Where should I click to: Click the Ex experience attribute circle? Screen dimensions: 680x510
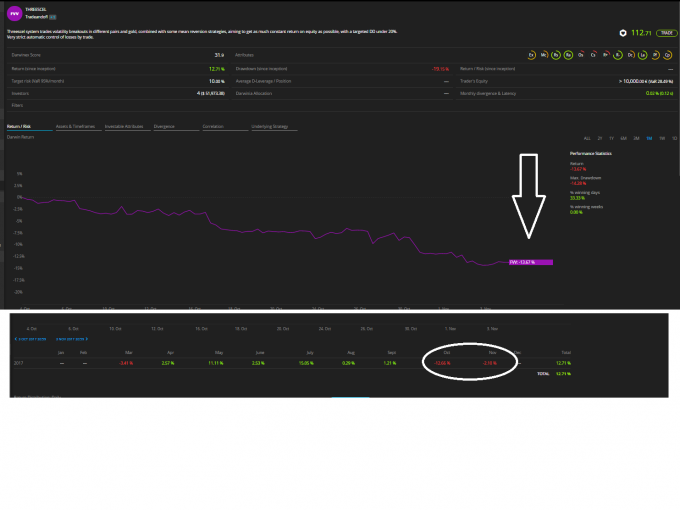531,55
